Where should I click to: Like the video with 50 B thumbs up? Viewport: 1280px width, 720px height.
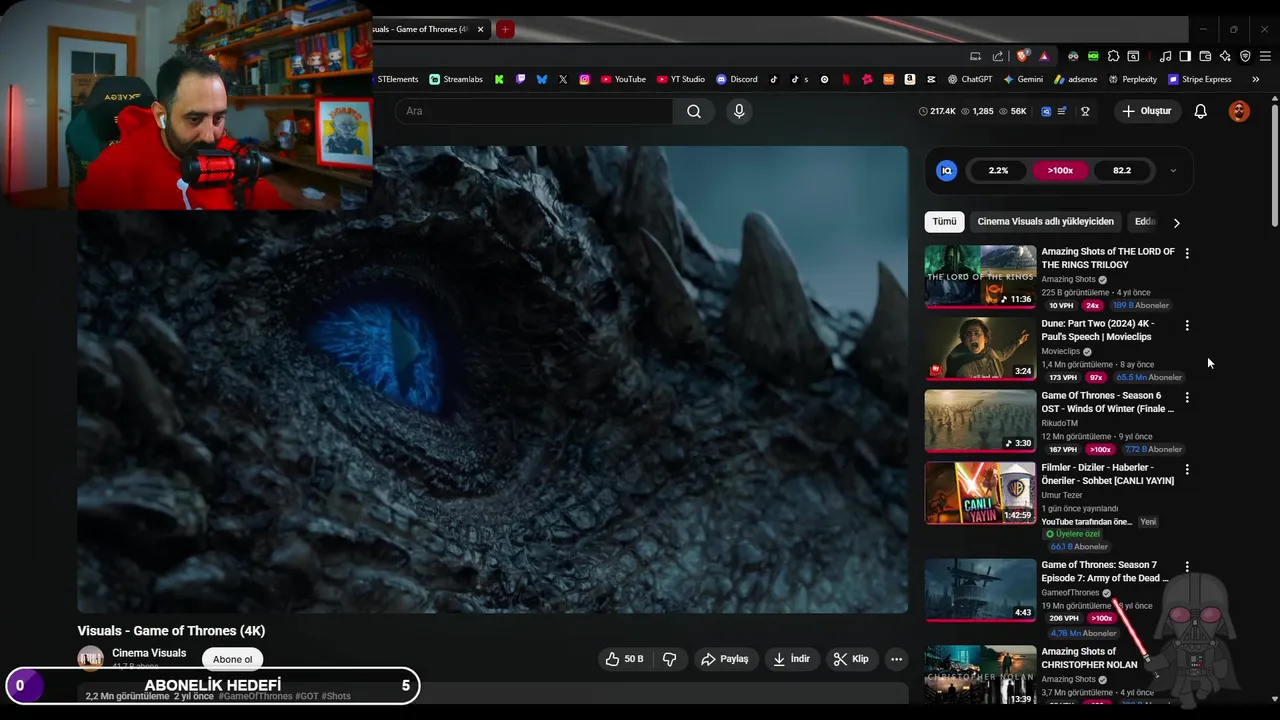624,659
